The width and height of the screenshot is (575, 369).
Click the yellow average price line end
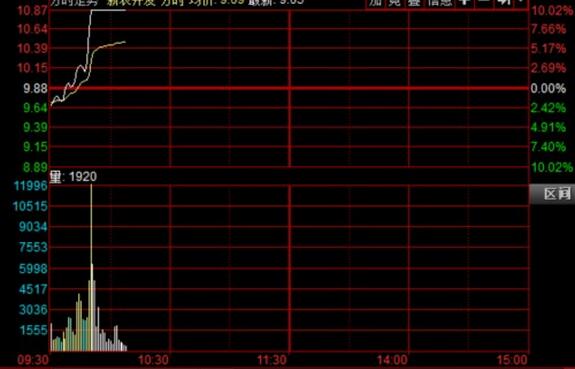pos(125,42)
